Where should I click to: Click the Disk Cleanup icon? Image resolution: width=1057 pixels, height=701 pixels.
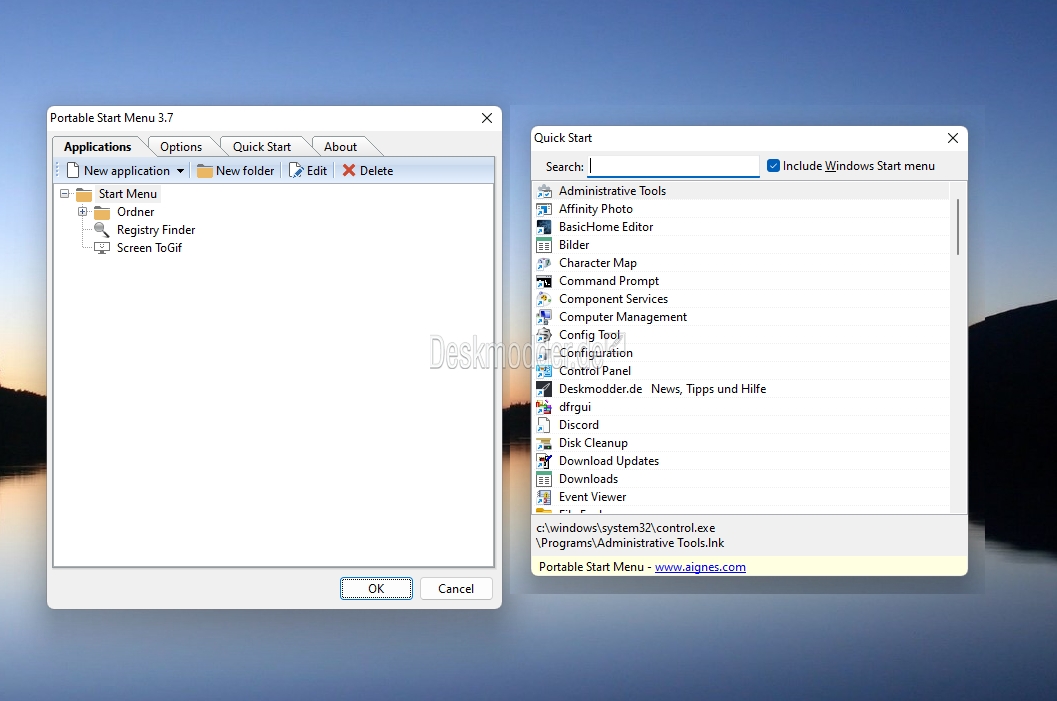pyautogui.click(x=544, y=443)
